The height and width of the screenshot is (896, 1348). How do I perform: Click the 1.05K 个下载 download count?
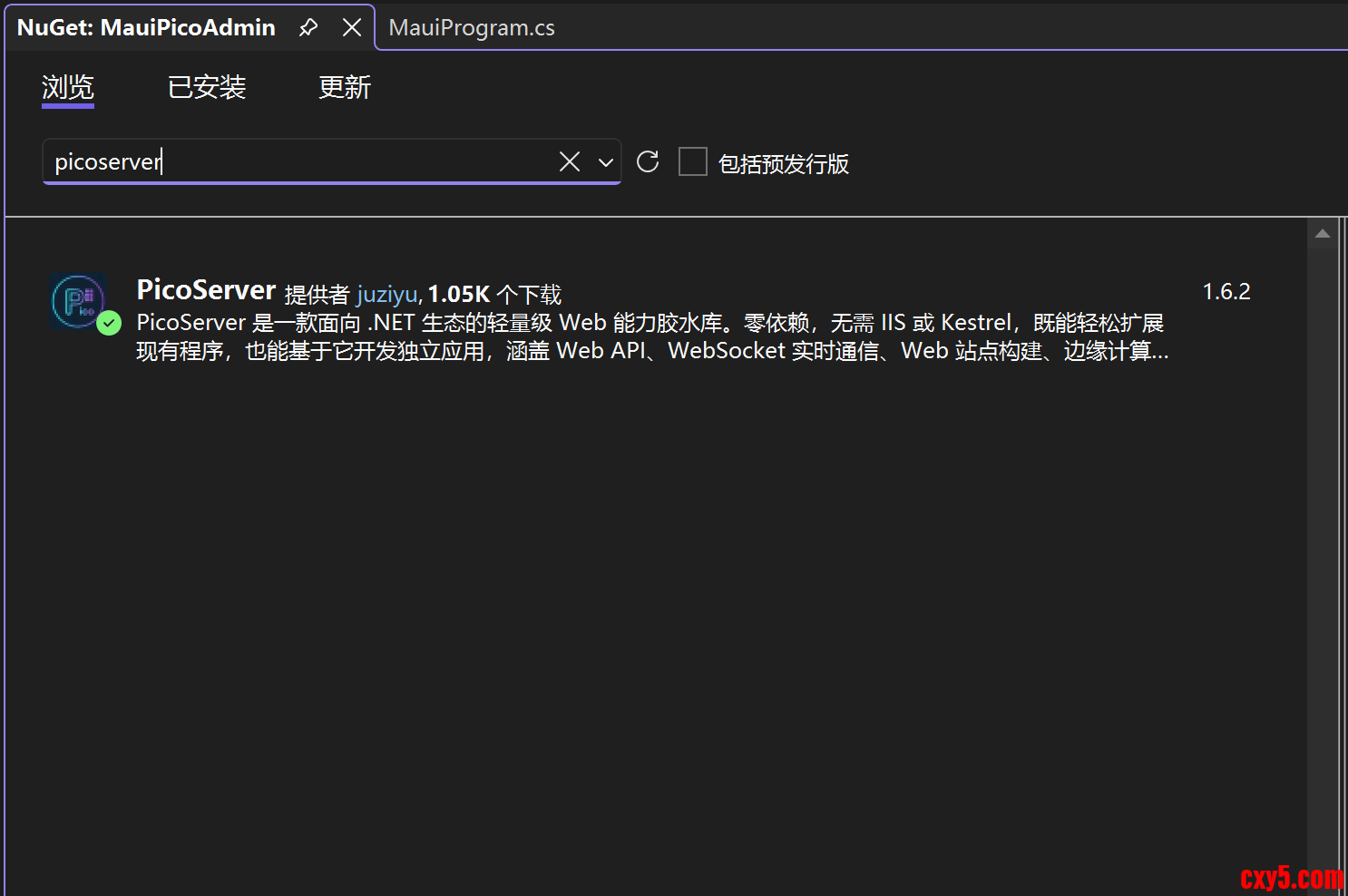(x=494, y=294)
